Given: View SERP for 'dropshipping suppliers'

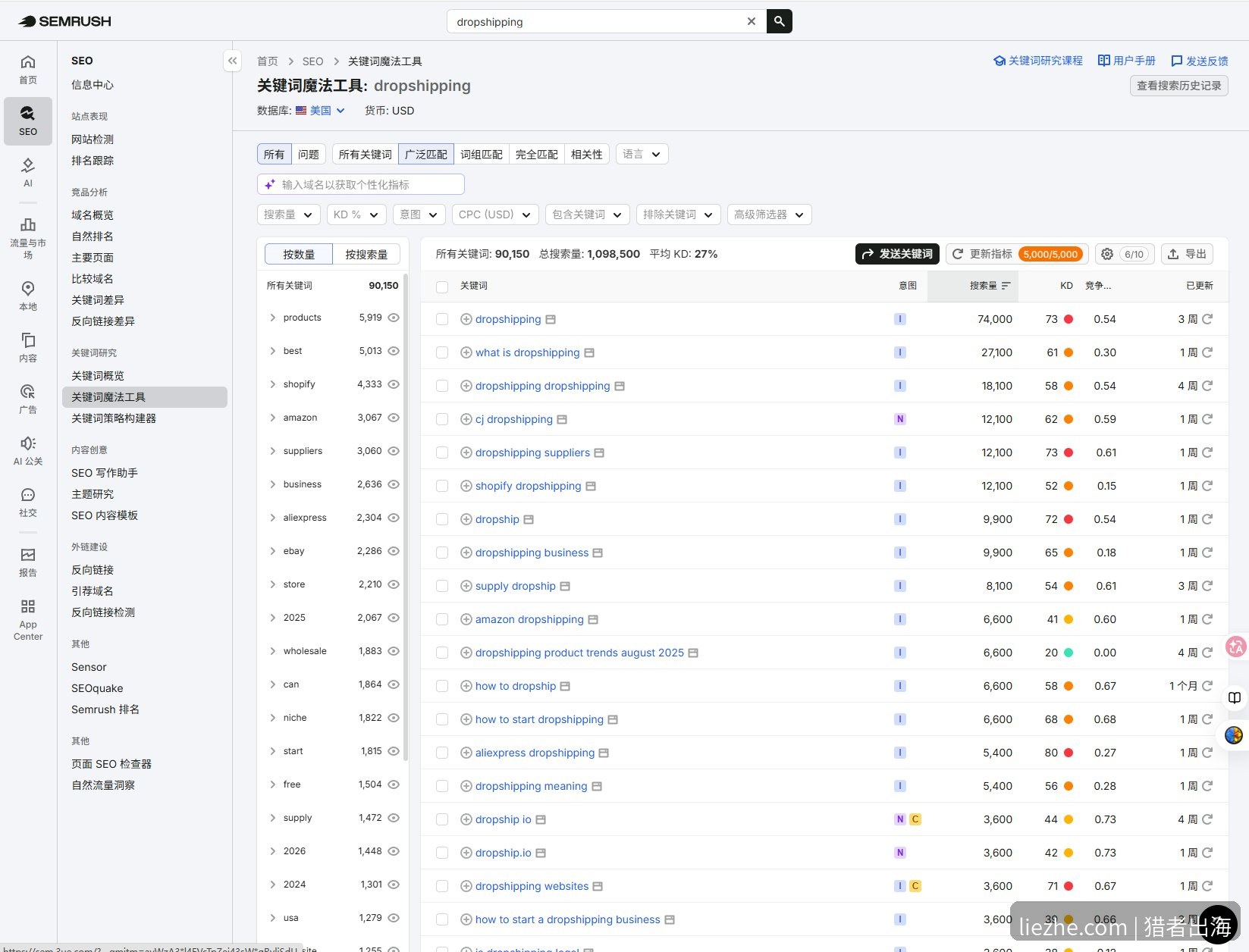Looking at the screenshot, I should [599, 453].
